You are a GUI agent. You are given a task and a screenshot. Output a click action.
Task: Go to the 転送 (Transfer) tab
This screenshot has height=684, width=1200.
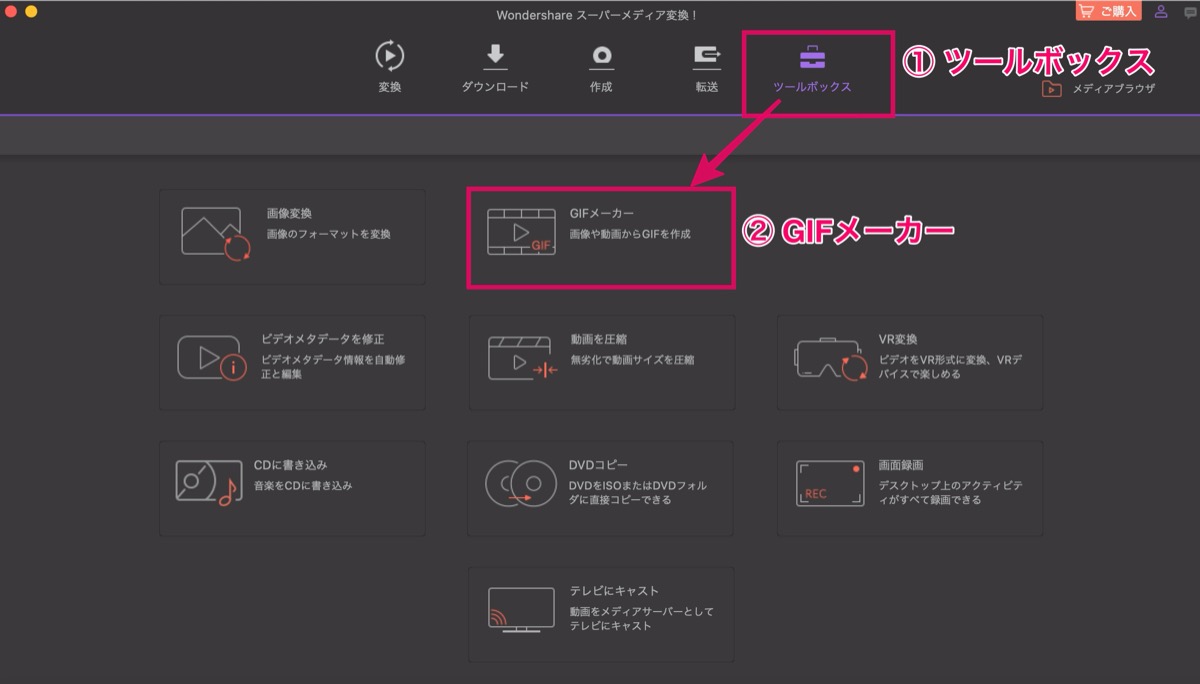point(707,68)
